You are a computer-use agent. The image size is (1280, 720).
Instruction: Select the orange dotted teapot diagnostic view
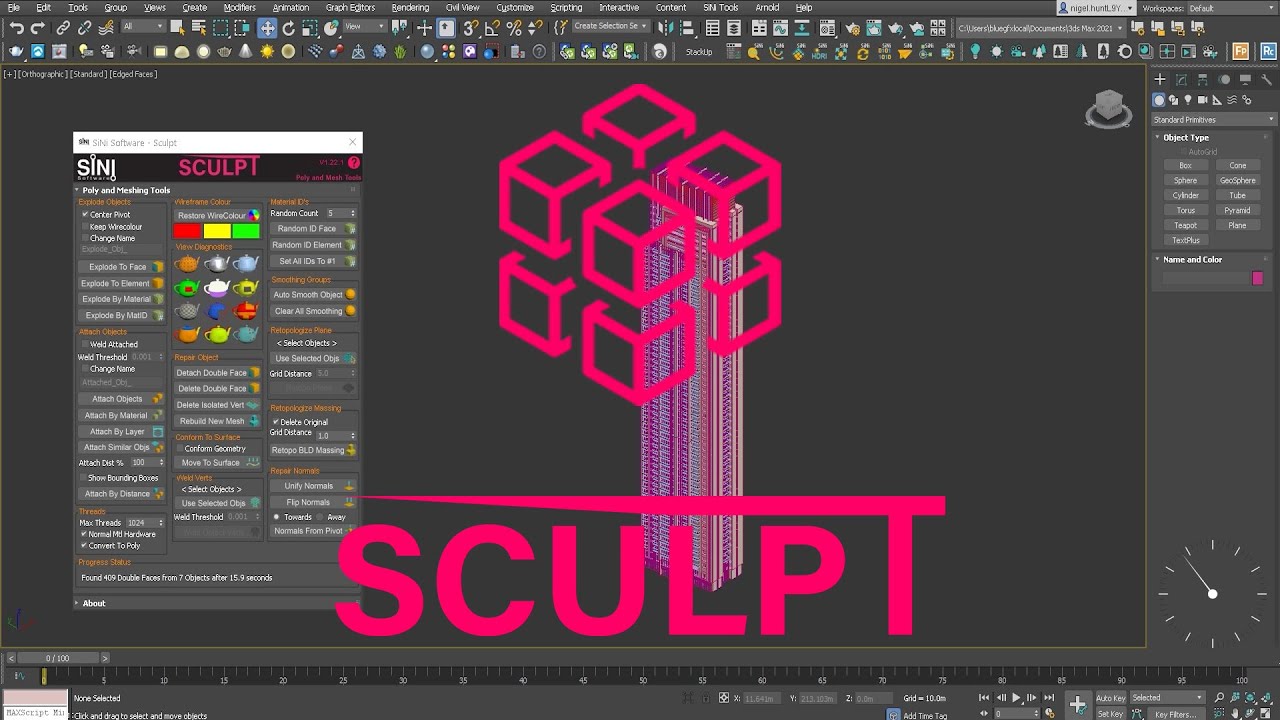[187, 263]
